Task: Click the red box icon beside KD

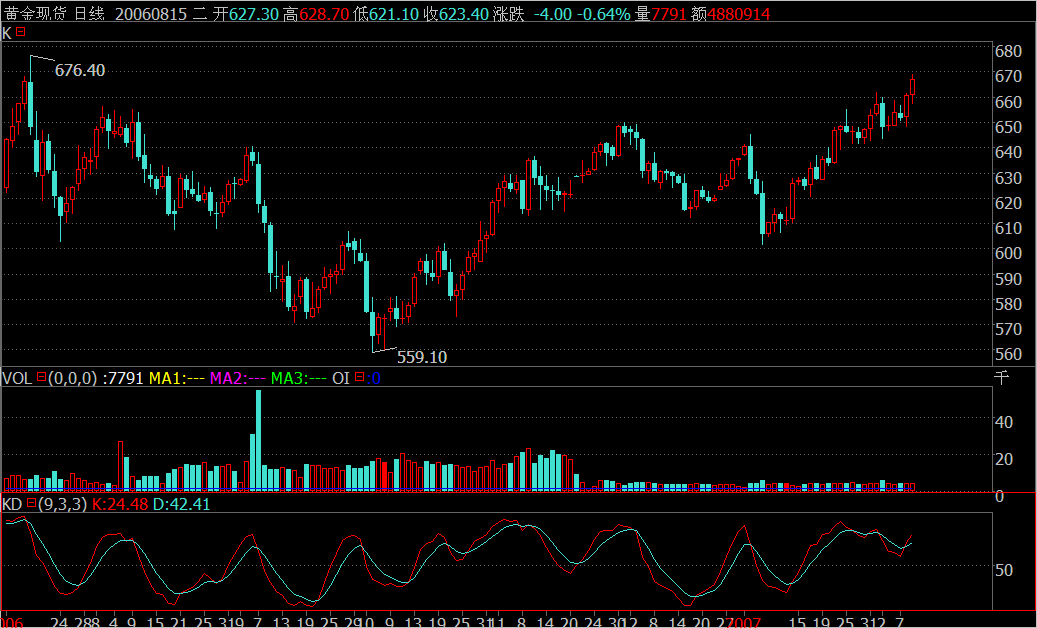Action: click(30, 503)
